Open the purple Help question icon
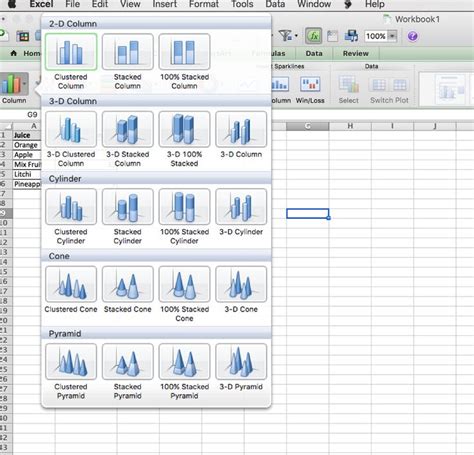Viewport: 474px width, 455px height. [x=413, y=36]
